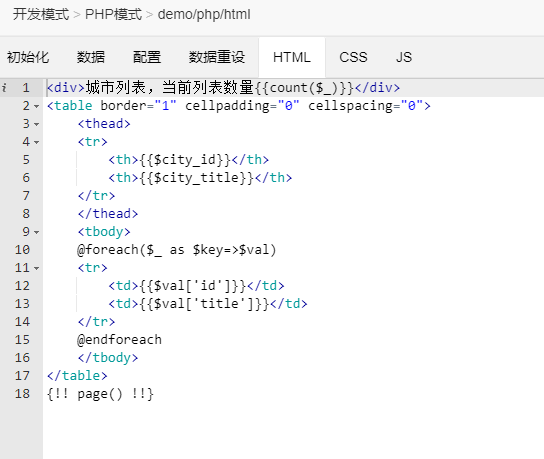Collapse the tr fold arrow on line 11
Viewport: 544px width, 459px height.
click(x=36, y=268)
